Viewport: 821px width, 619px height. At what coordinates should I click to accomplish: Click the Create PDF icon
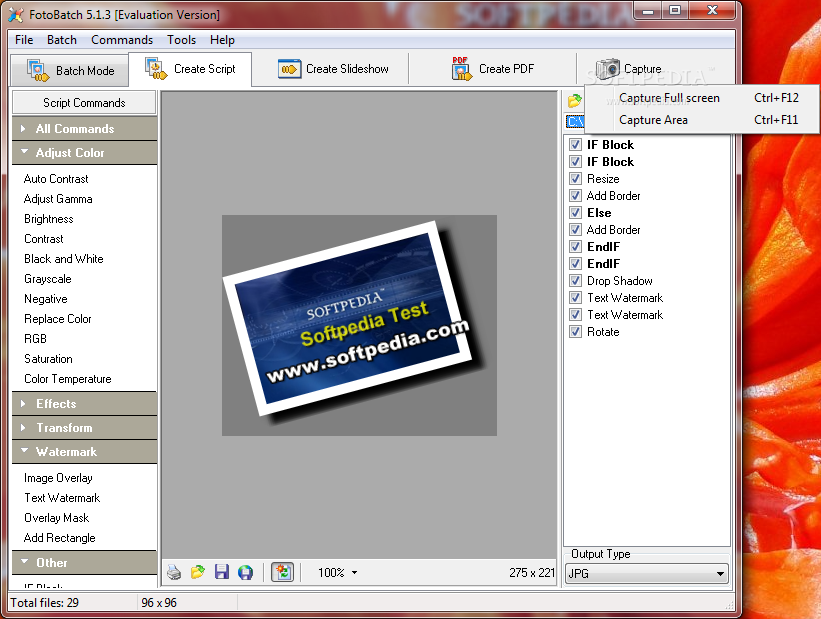click(x=461, y=69)
